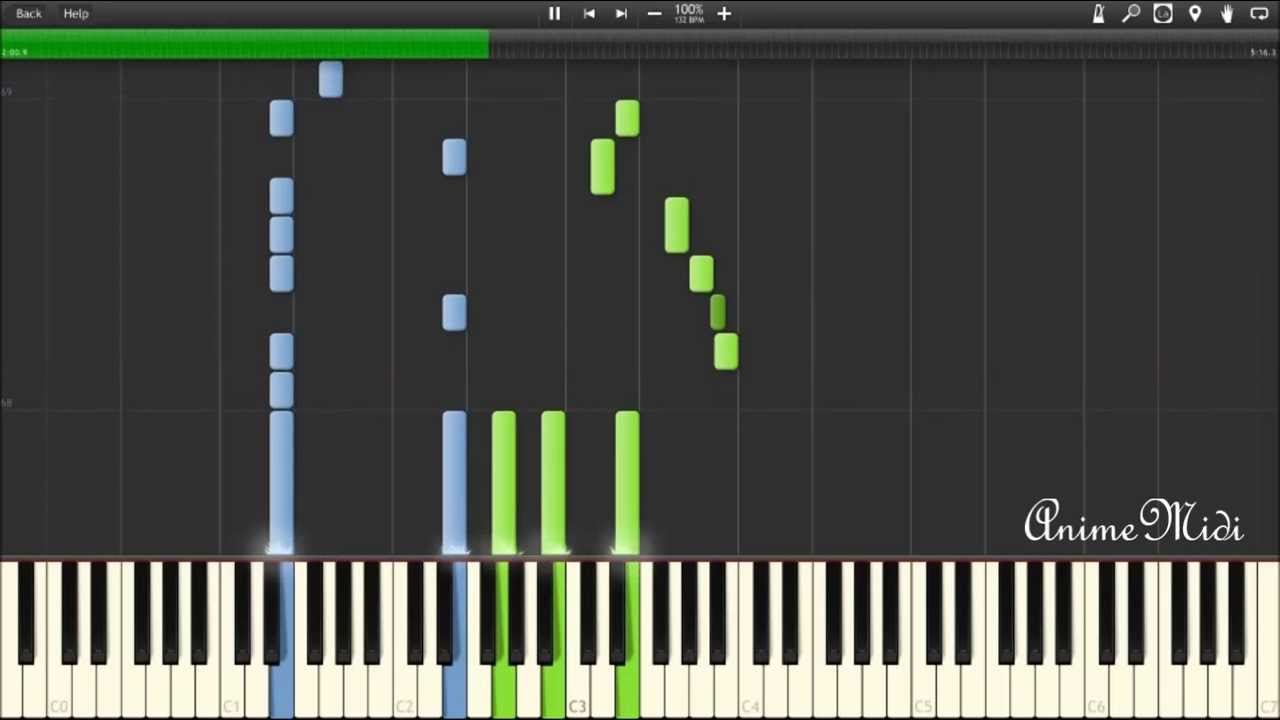Decrease playback speed with minus button
Viewport: 1280px width, 720px height.
(654, 13)
